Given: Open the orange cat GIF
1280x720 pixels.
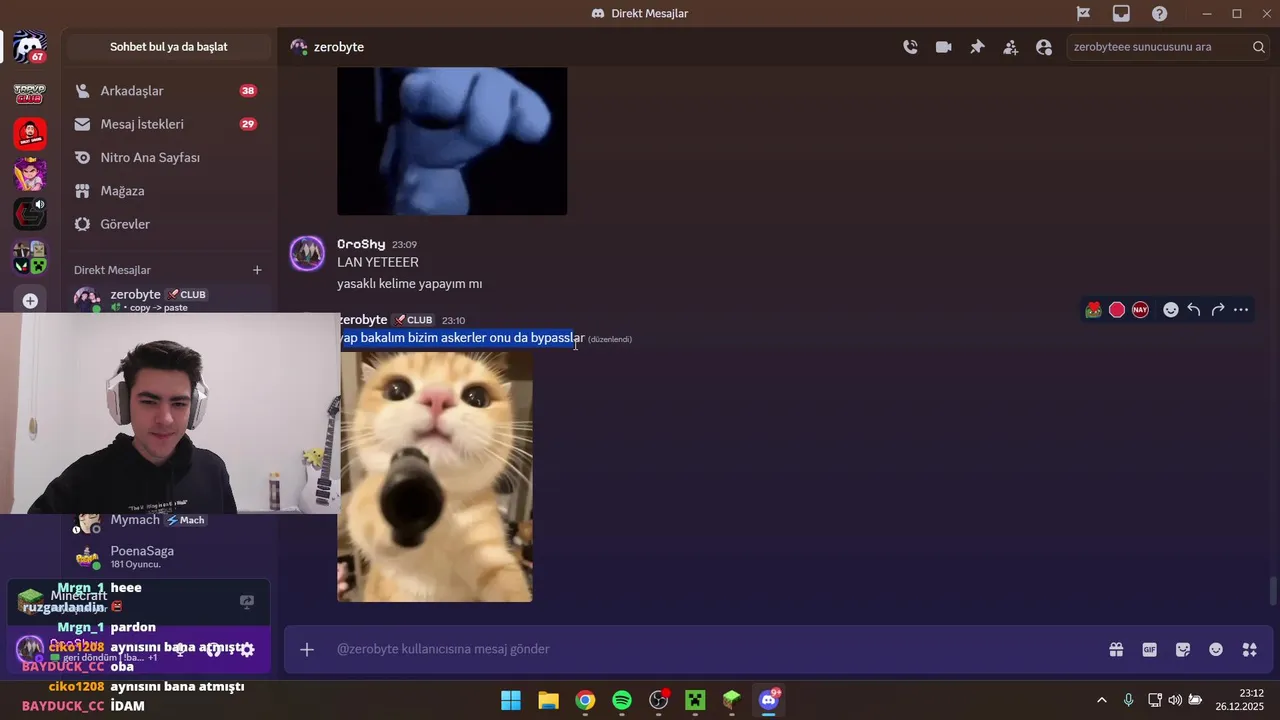Looking at the screenshot, I should pyautogui.click(x=435, y=477).
